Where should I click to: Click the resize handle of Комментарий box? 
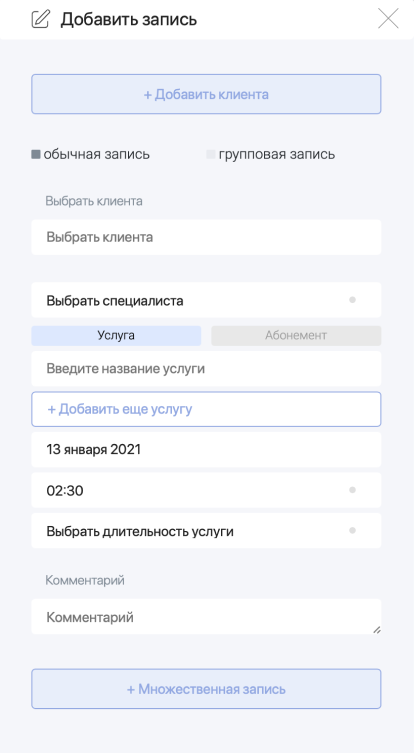377,630
